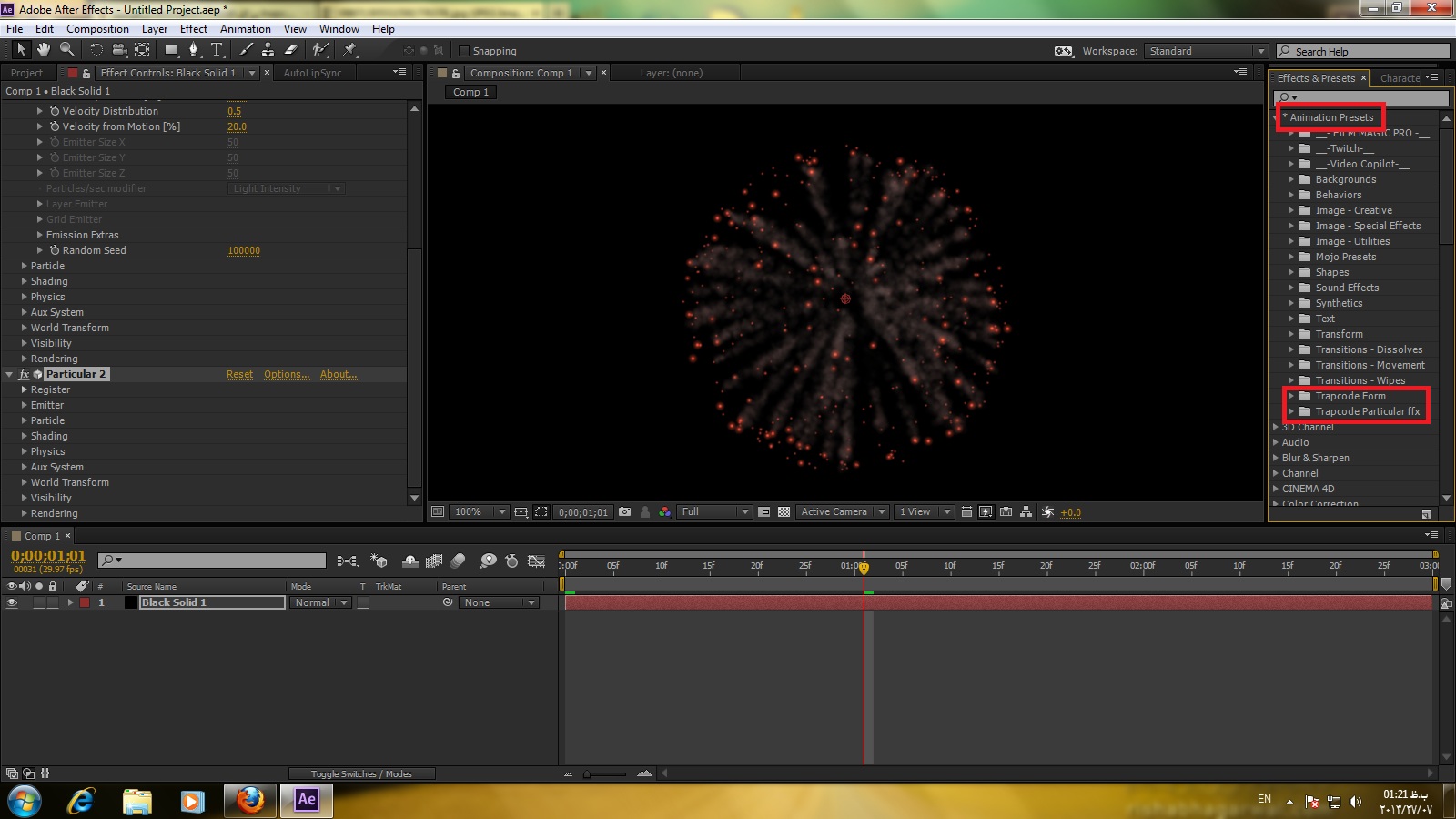The height and width of the screenshot is (819, 1456).
Task: Select the Pan Behind anchor point tool
Action: (143, 50)
